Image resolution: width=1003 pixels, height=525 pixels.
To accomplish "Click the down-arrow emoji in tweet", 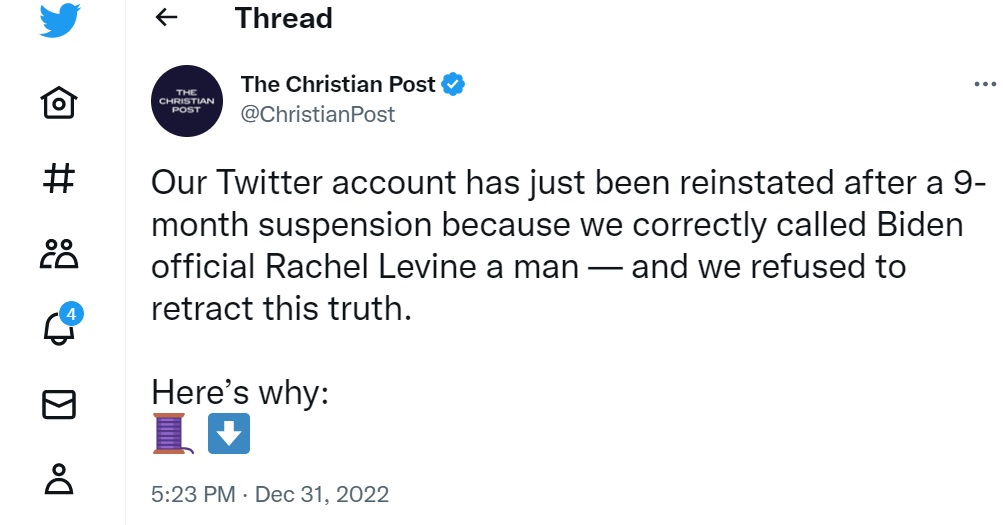I will point(229,434).
